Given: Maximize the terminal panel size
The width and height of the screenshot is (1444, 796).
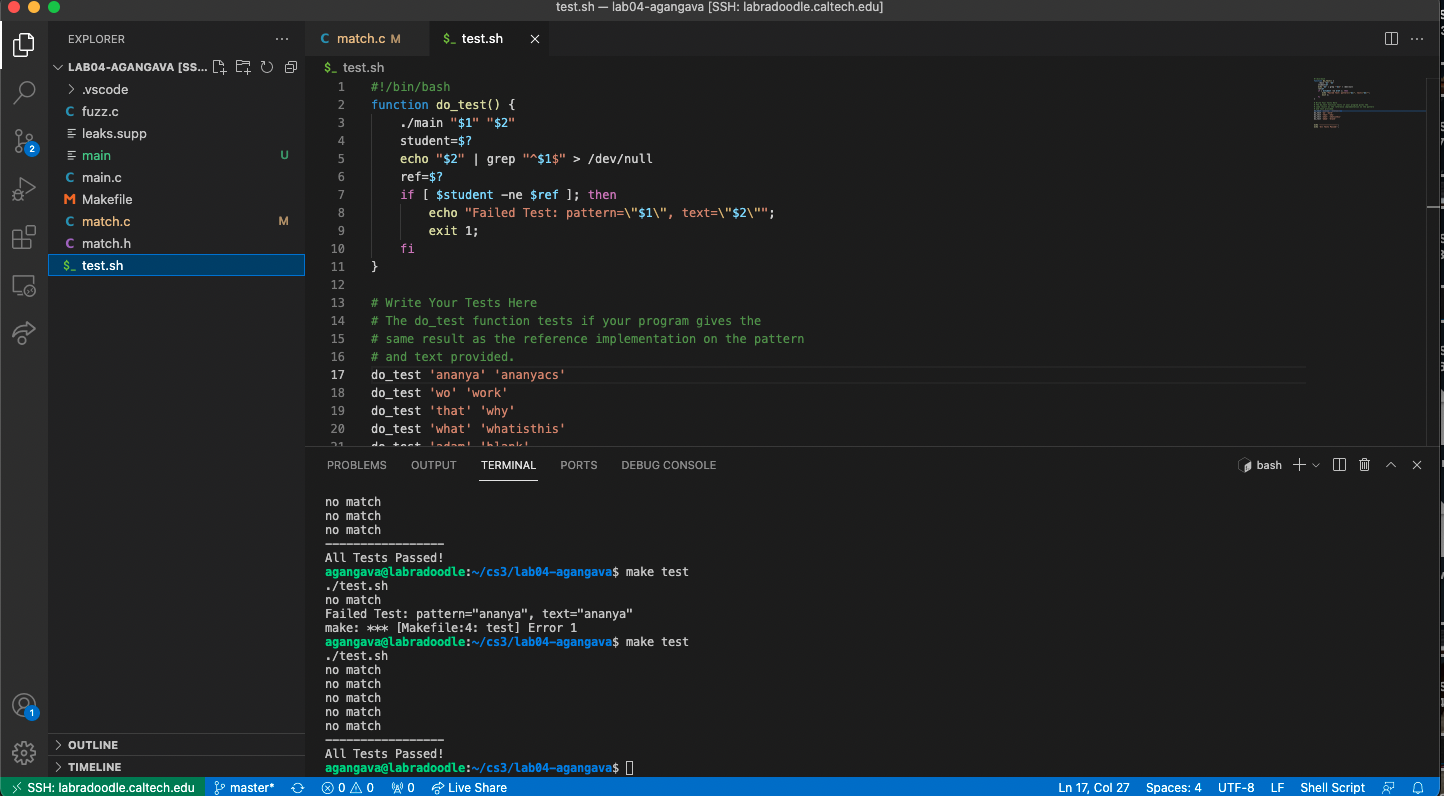Looking at the screenshot, I should pyautogui.click(x=1390, y=465).
